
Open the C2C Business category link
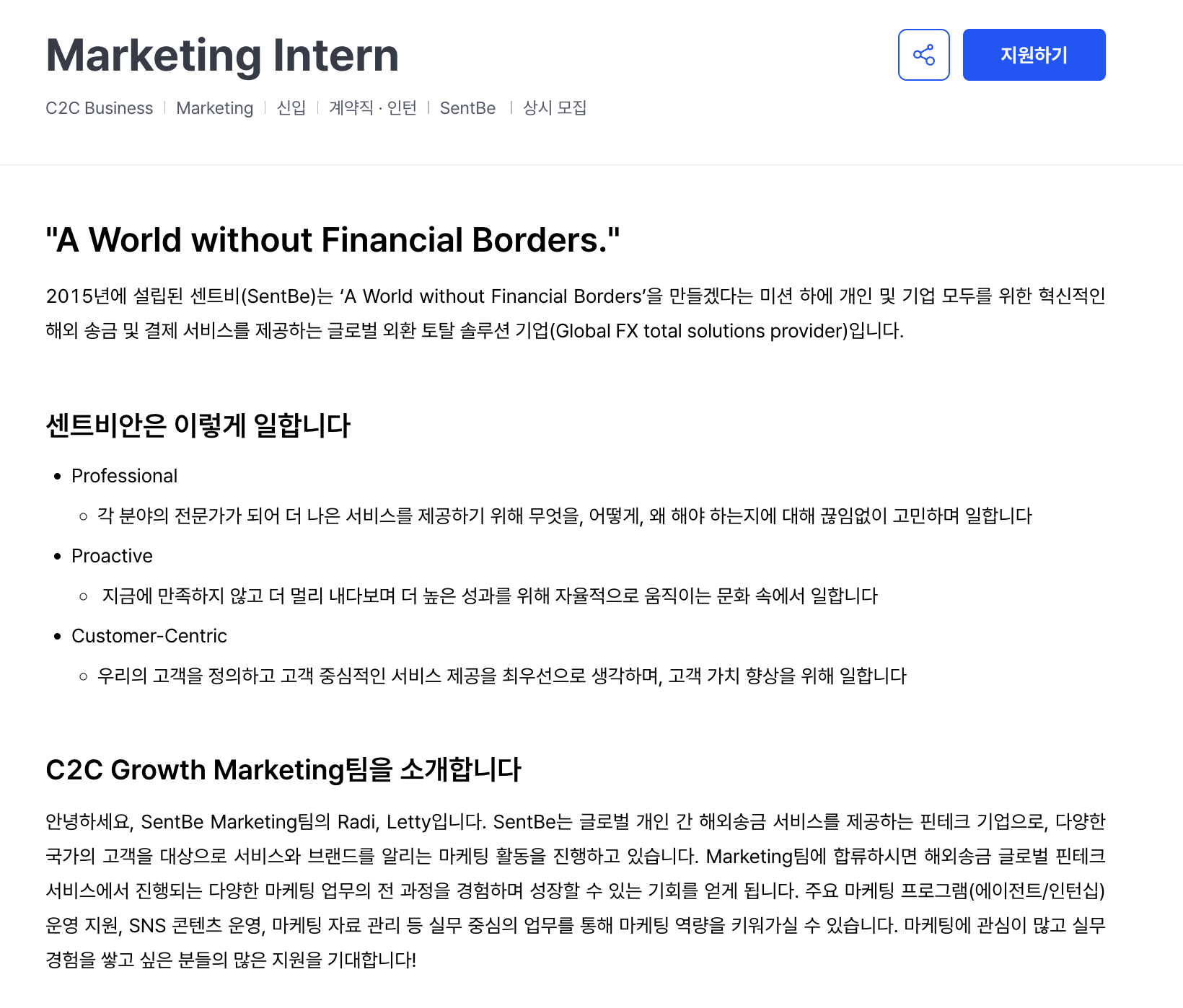point(99,108)
